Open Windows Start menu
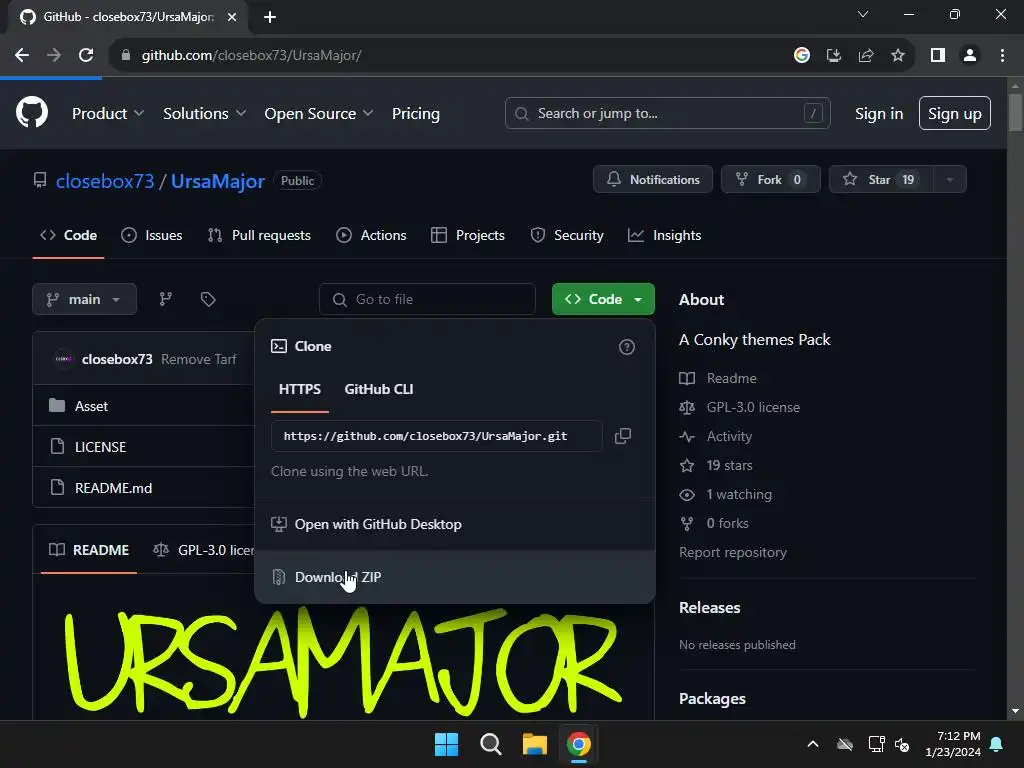Screen dimensions: 1024x768 (x=447, y=744)
